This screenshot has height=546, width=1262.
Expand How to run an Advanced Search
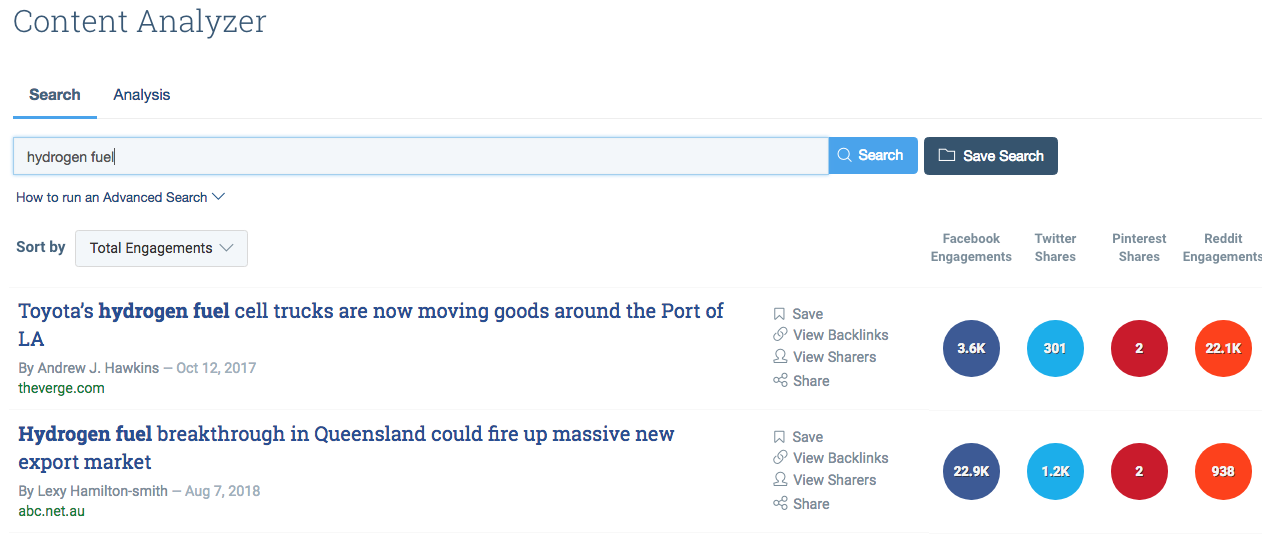click(120, 197)
